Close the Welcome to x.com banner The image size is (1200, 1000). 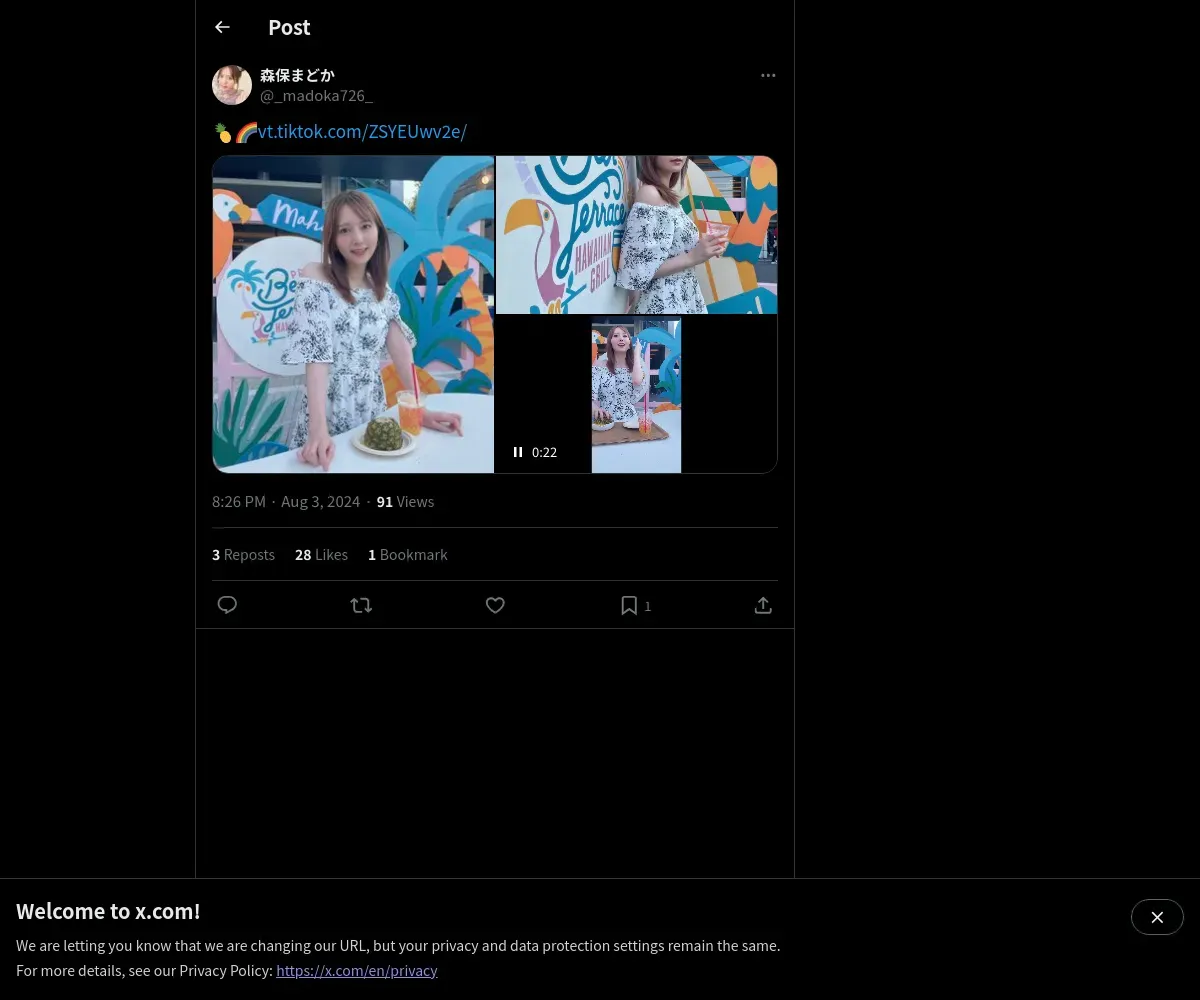1157,917
